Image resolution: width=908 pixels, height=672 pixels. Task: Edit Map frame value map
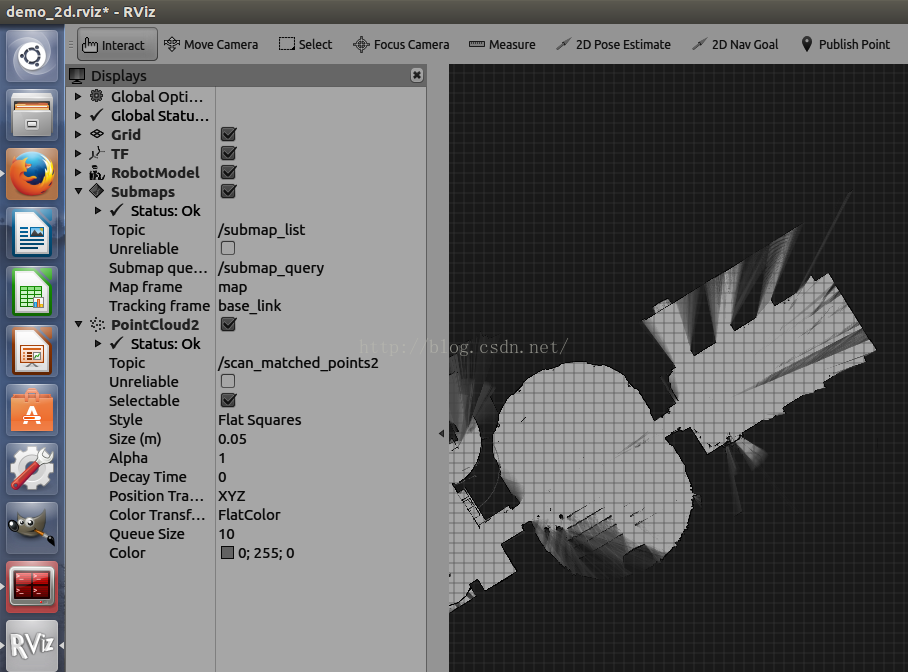click(321, 287)
